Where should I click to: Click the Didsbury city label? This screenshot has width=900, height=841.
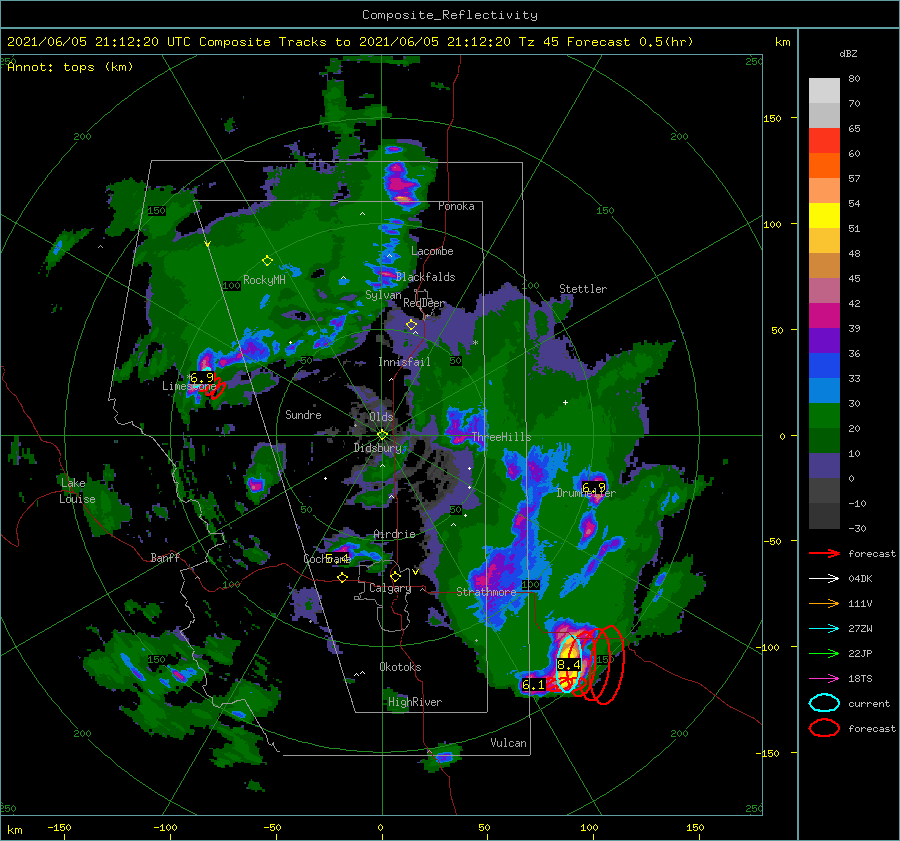pyautogui.click(x=377, y=448)
